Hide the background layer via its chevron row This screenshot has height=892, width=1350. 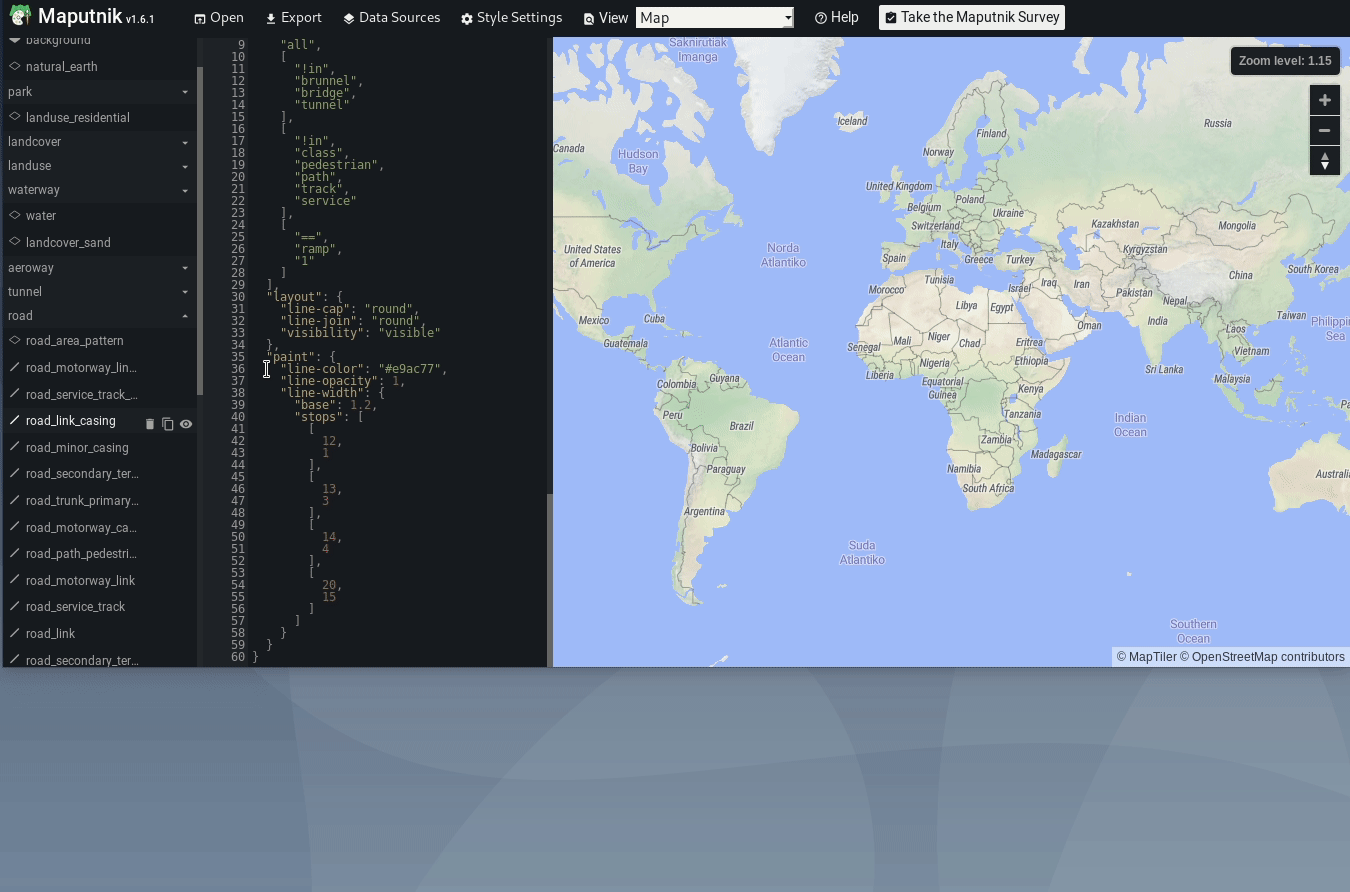pos(14,40)
